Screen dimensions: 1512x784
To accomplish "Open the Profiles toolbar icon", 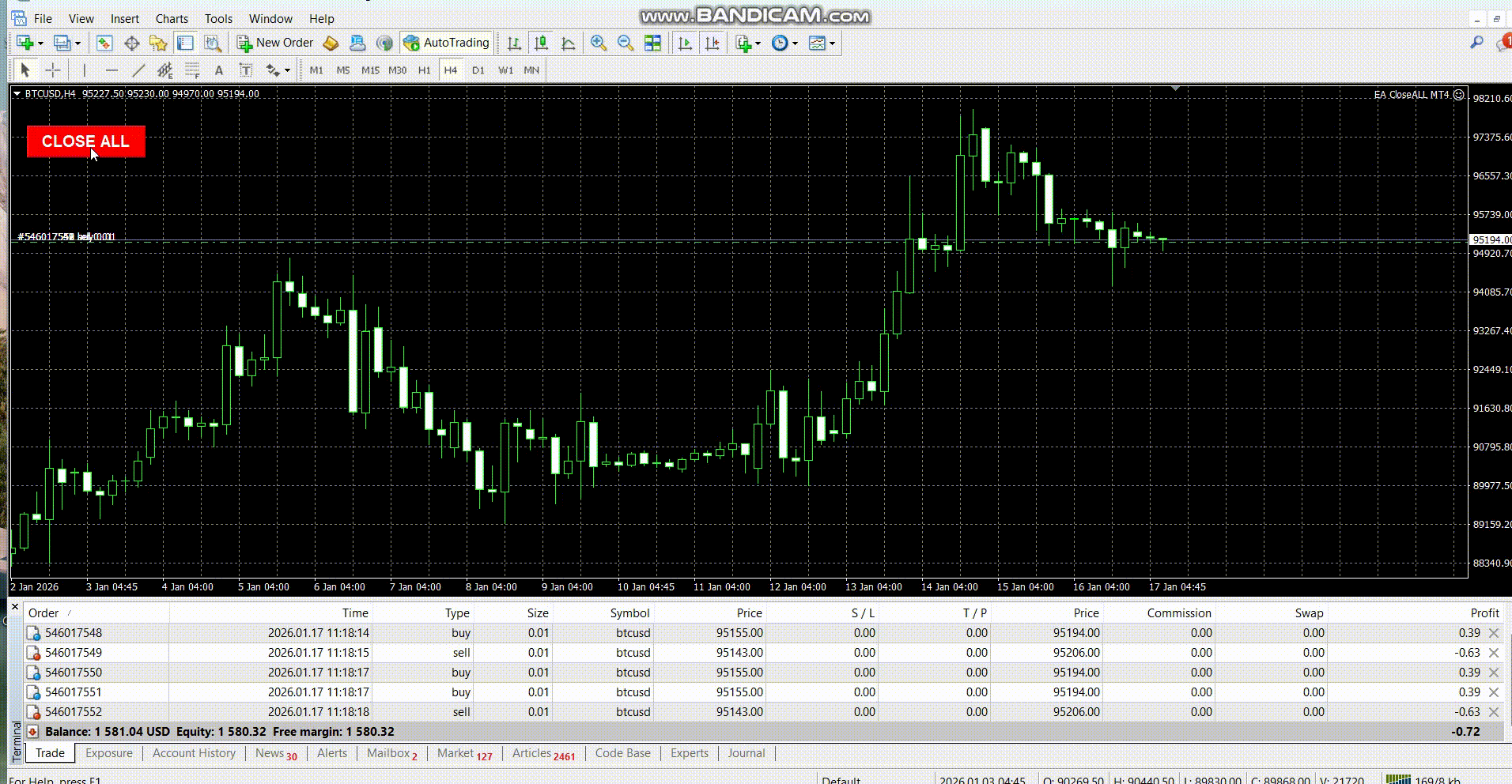I will click(62, 43).
